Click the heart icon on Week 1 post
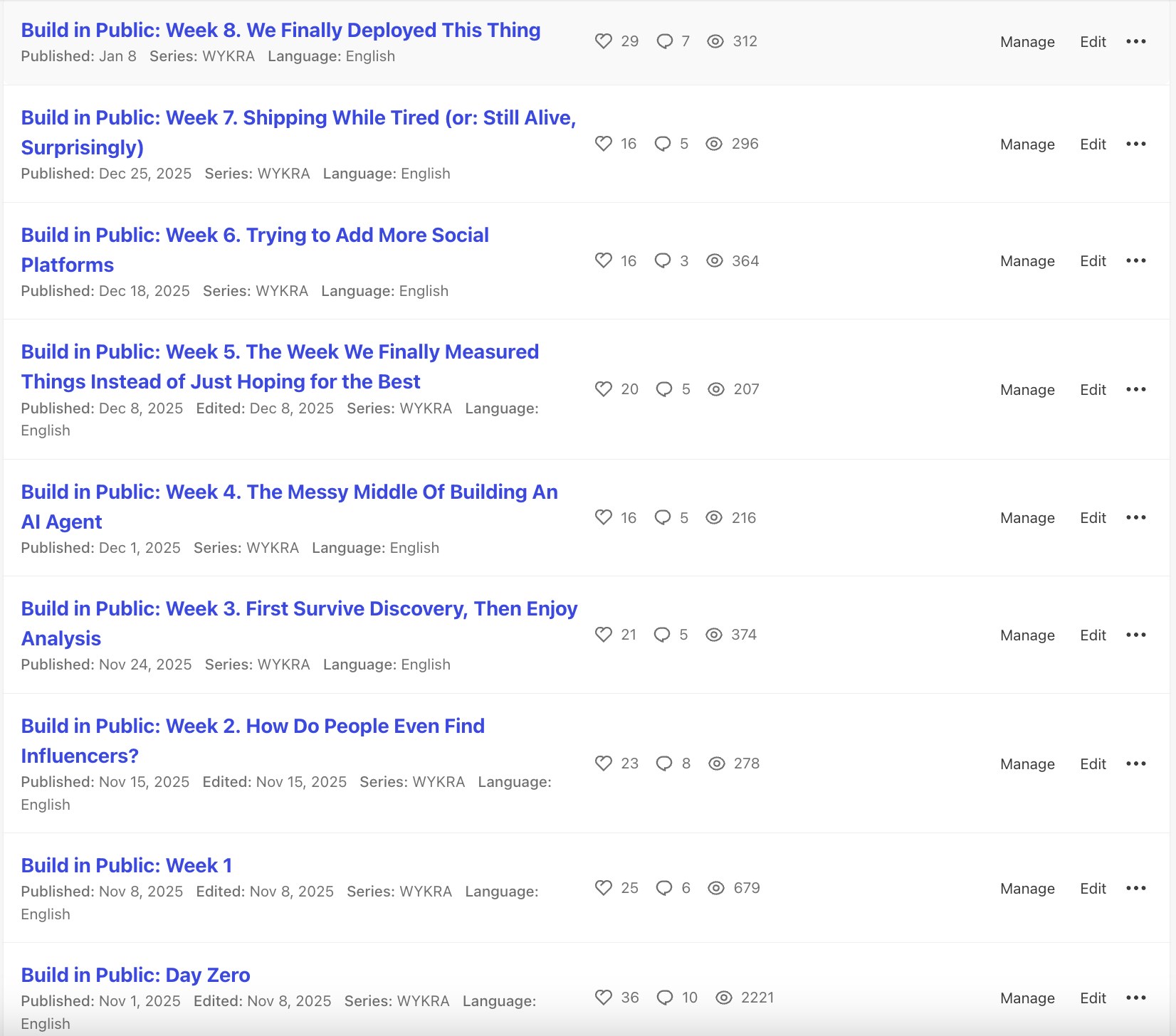Screen dimensions: 1176x1036 604,888
